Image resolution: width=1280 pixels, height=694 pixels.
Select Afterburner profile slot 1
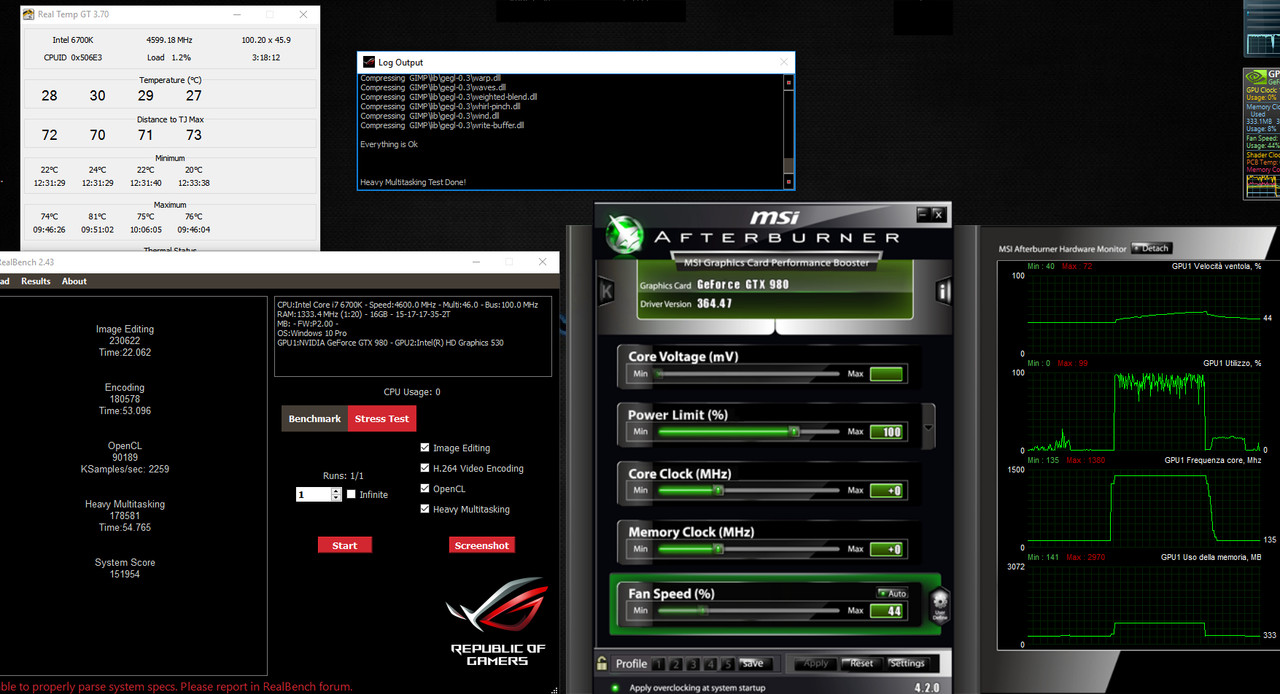coord(660,664)
